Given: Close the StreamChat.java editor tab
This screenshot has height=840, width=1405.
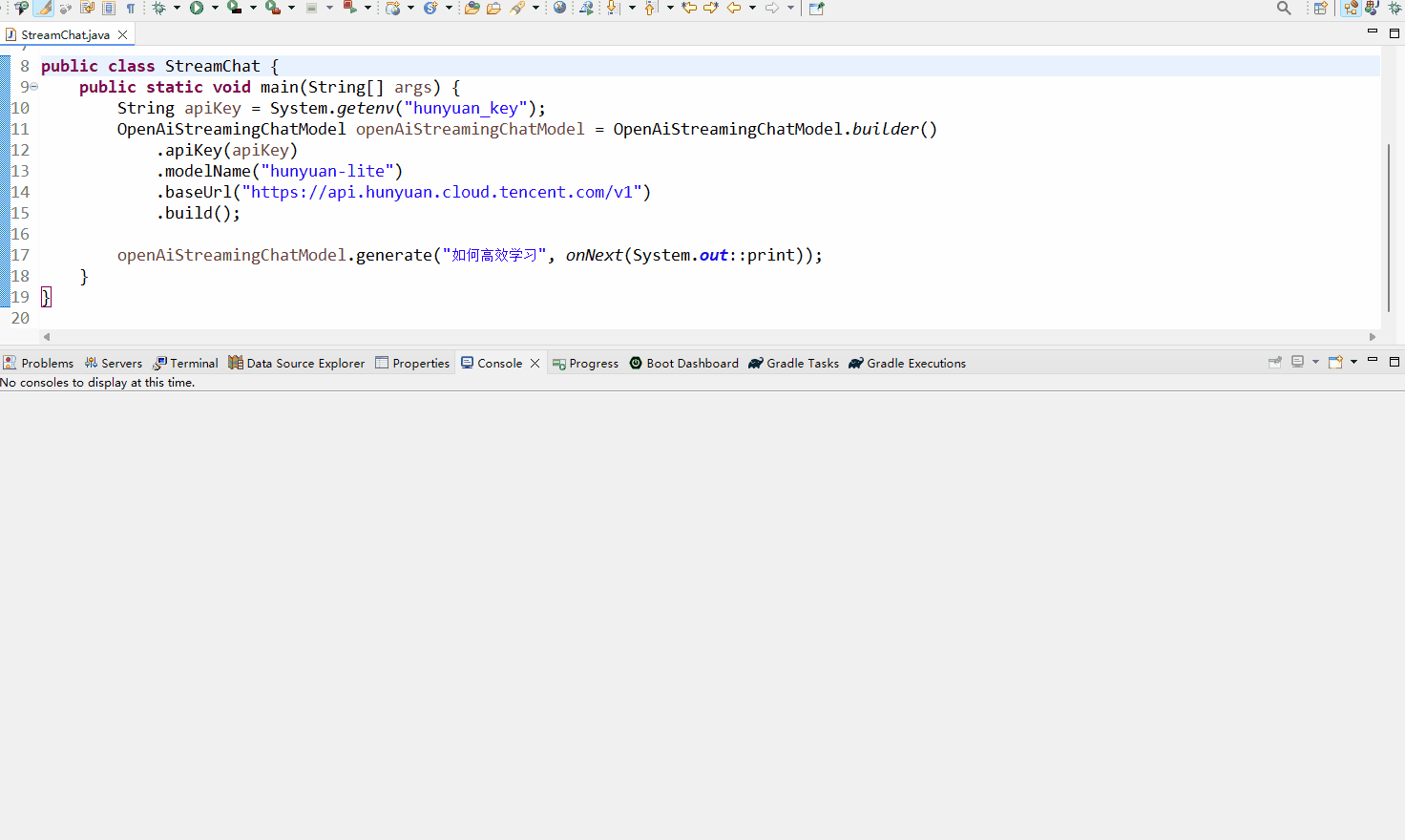Looking at the screenshot, I should point(123,34).
